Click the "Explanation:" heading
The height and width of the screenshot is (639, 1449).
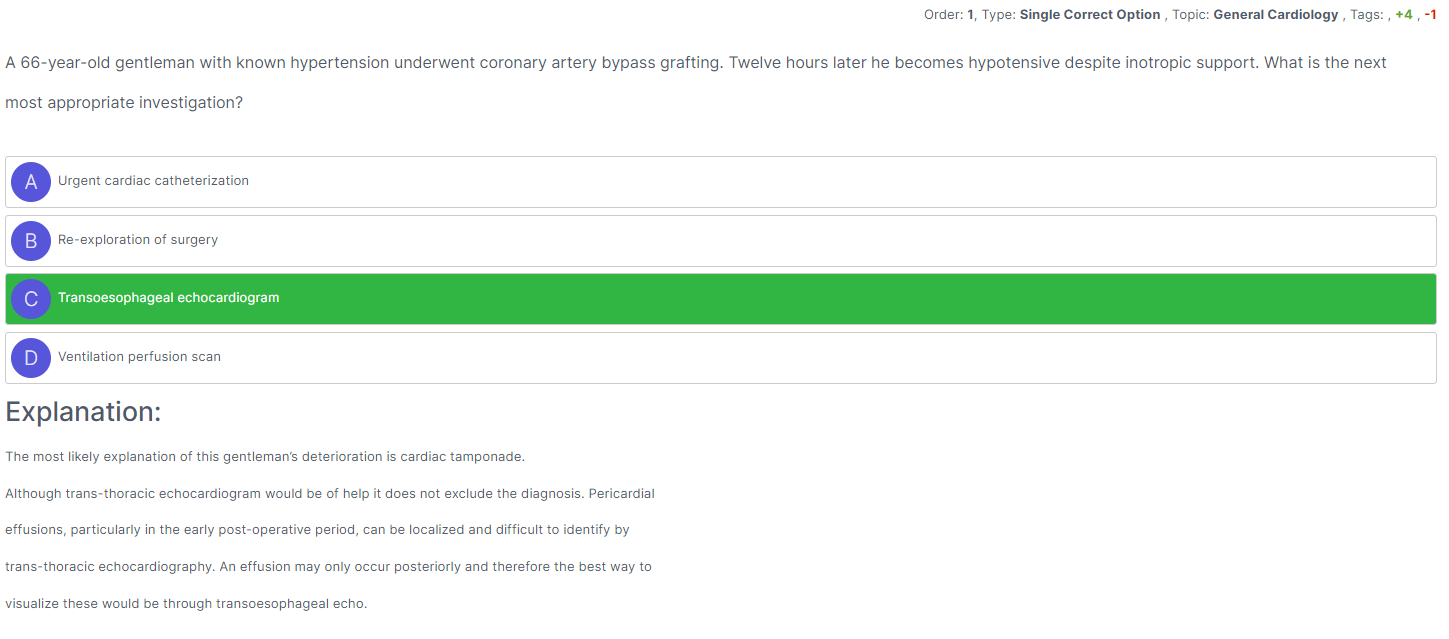(x=83, y=412)
